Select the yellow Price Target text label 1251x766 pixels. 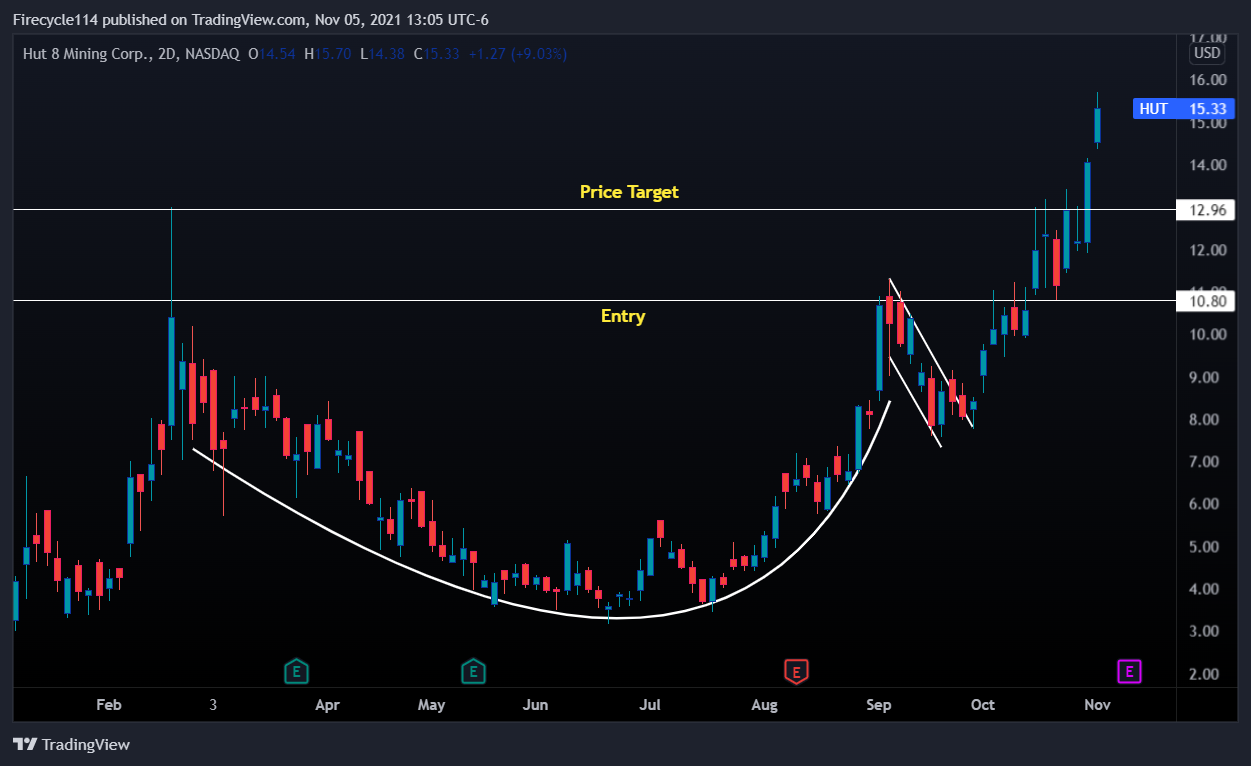[629, 192]
